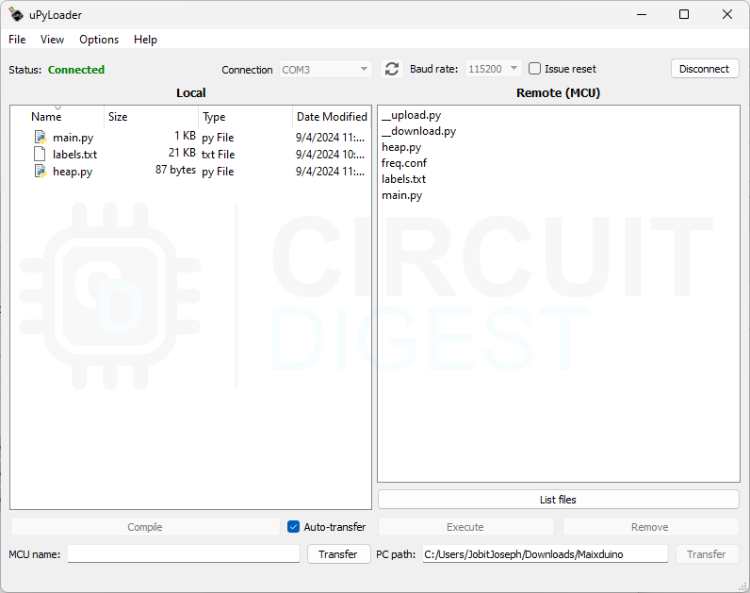Click the 87 bytes size cell
Image resolution: width=750 pixels, height=593 pixels.
pyautogui.click(x=176, y=170)
